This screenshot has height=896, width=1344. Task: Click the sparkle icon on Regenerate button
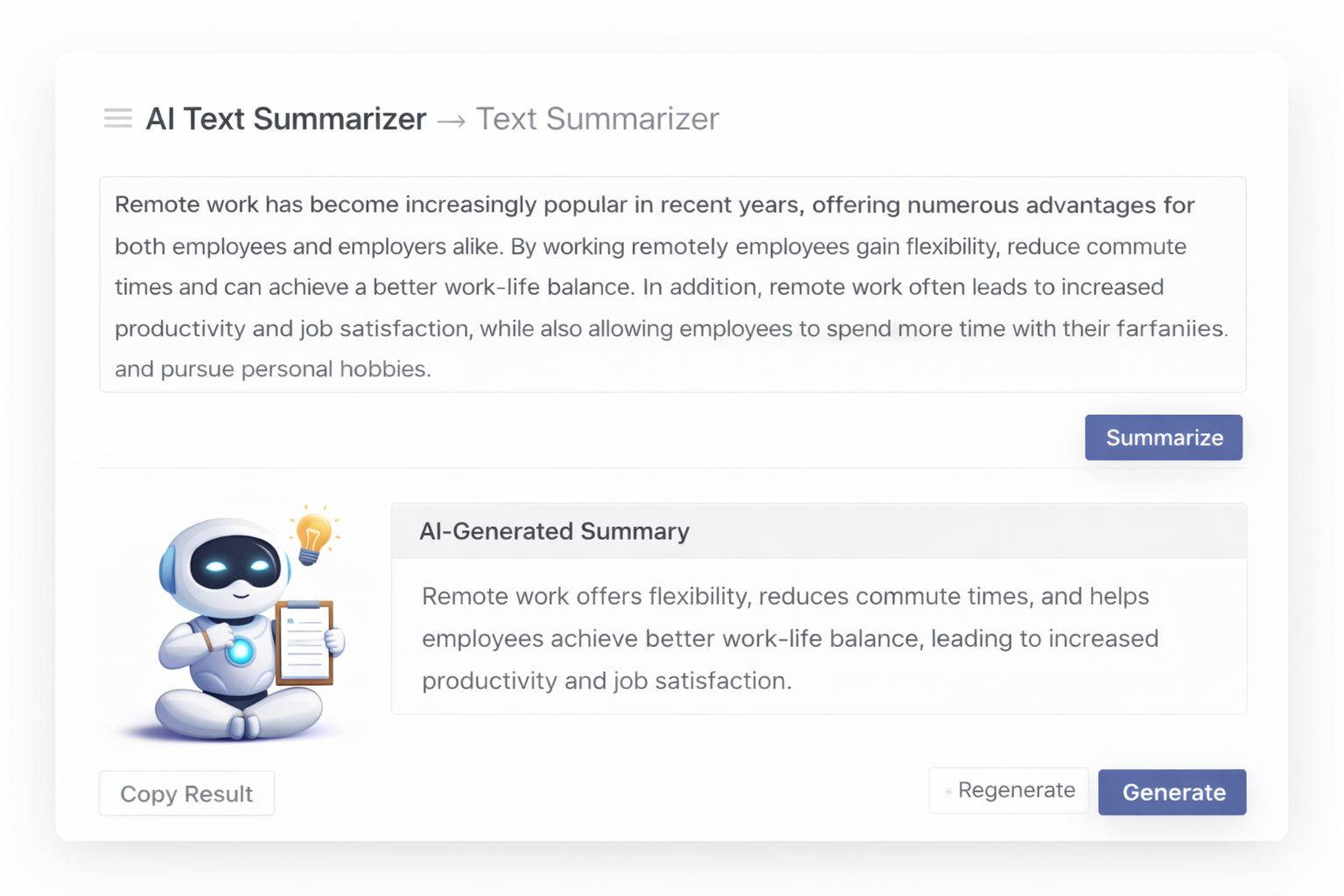tap(949, 790)
